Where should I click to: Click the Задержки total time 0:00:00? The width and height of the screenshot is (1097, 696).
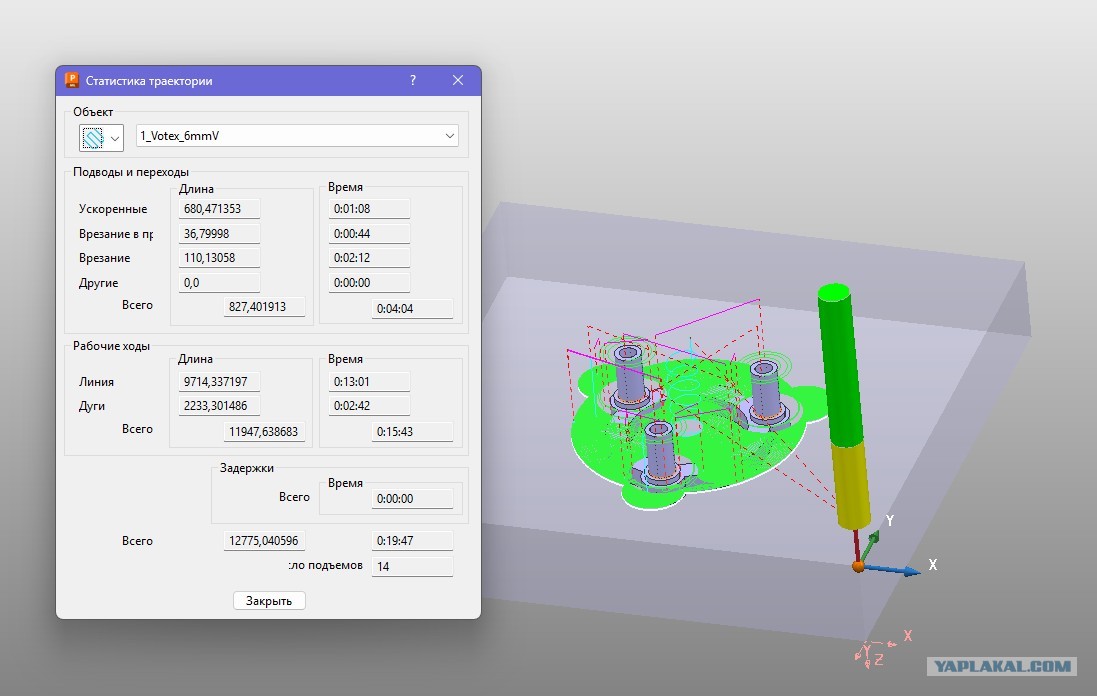(412, 499)
